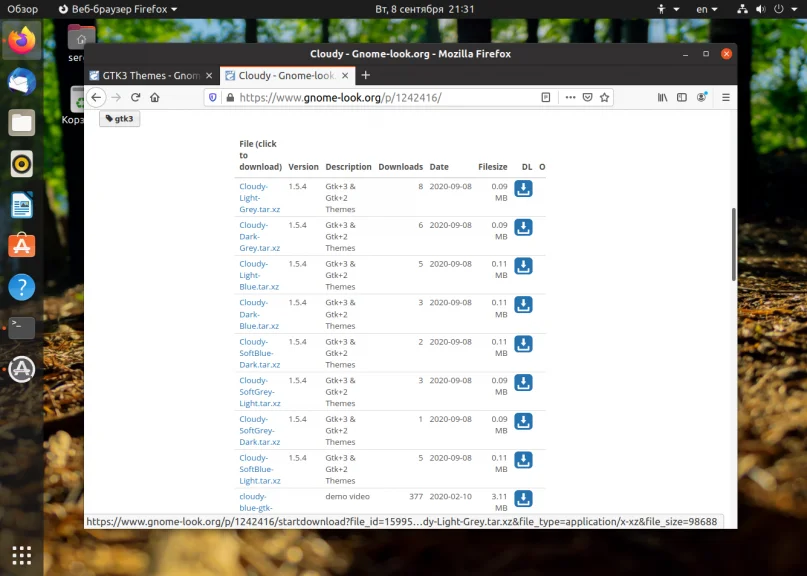The height and width of the screenshot is (576, 807).
Task: Go back with Firefox back arrow
Action: click(96, 97)
